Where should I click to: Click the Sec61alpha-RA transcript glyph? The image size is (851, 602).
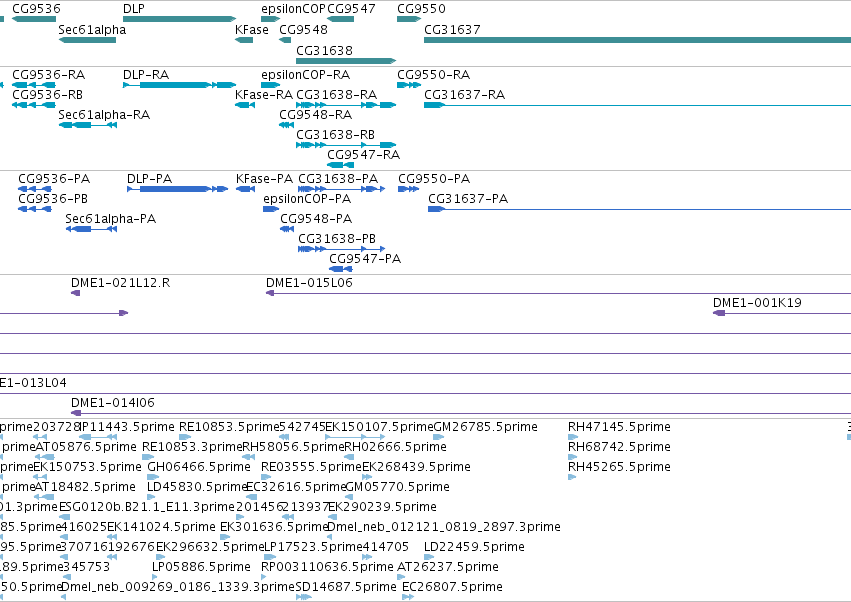point(87,125)
